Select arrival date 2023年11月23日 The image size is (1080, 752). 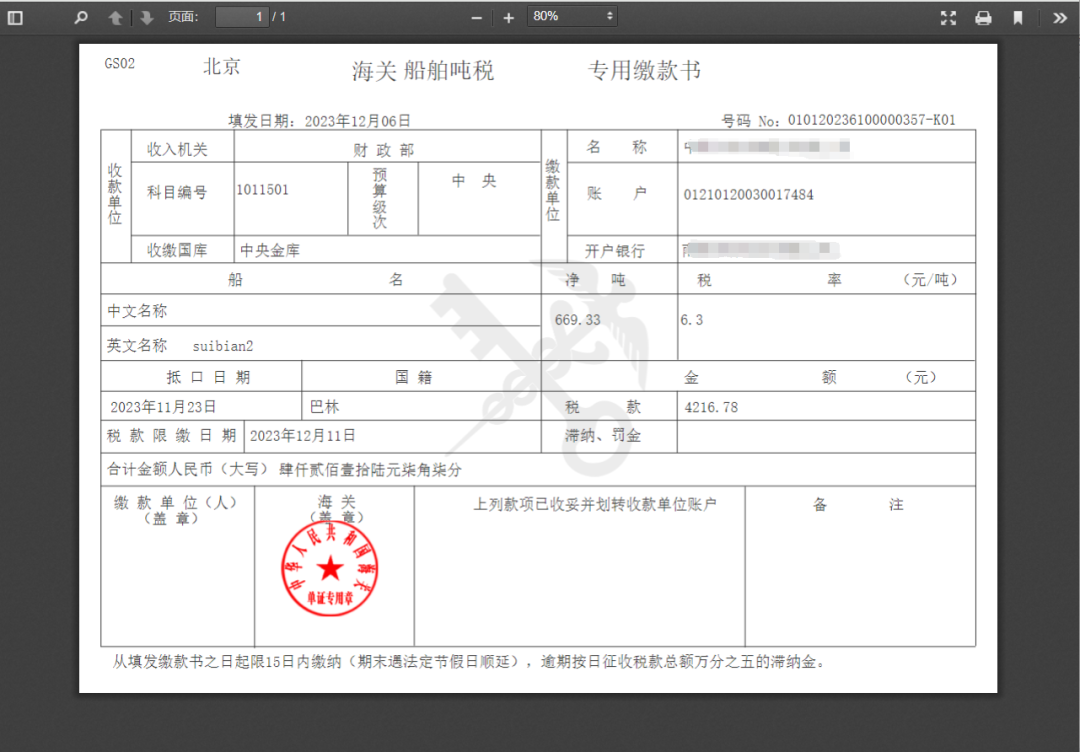(x=163, y=407)
